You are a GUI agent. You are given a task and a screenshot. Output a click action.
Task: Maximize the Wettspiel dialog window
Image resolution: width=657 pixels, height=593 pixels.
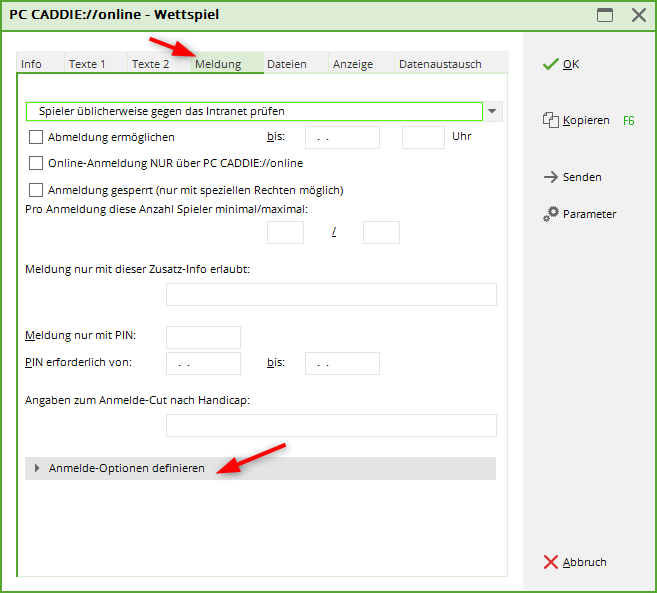pyautogui.click(x=604, y=15)
